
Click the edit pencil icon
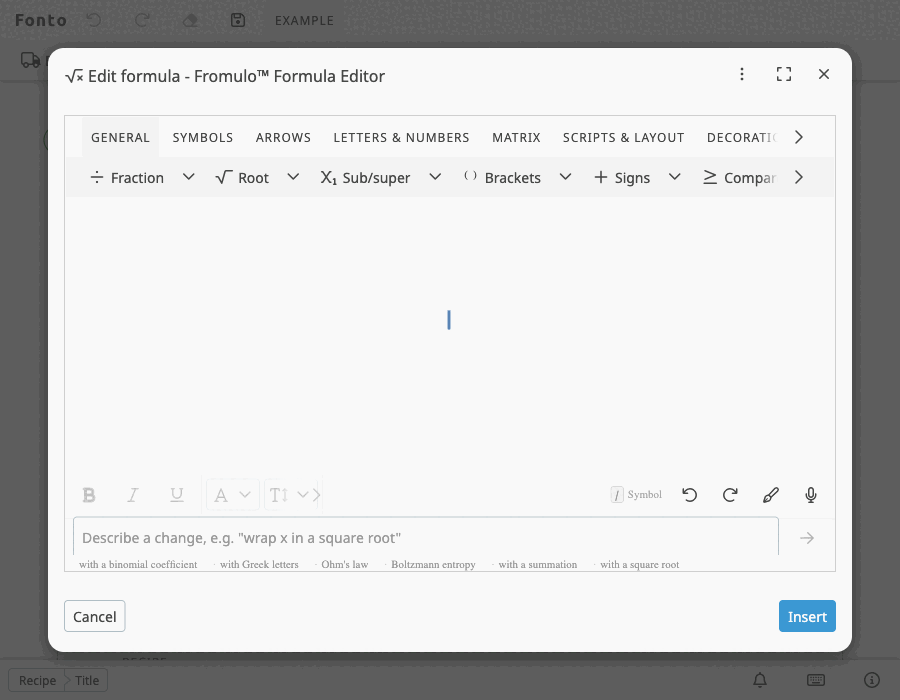click(770, 494)
